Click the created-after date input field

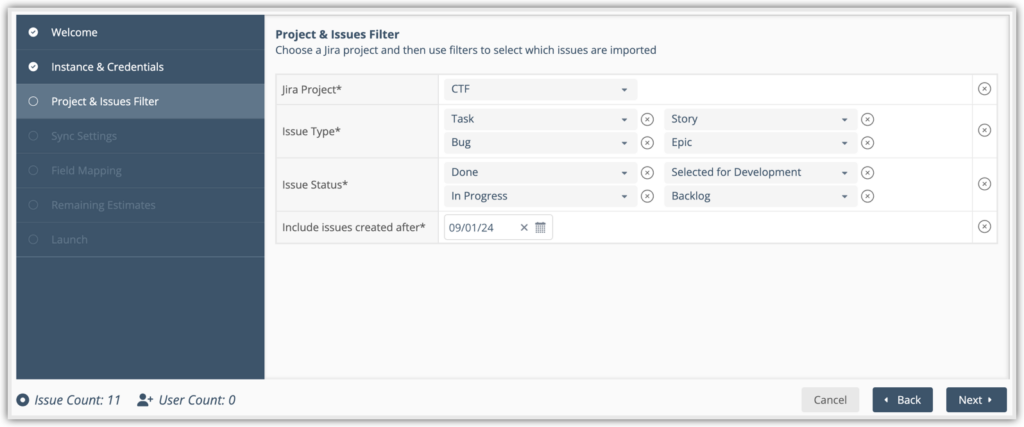pos(480,228)
